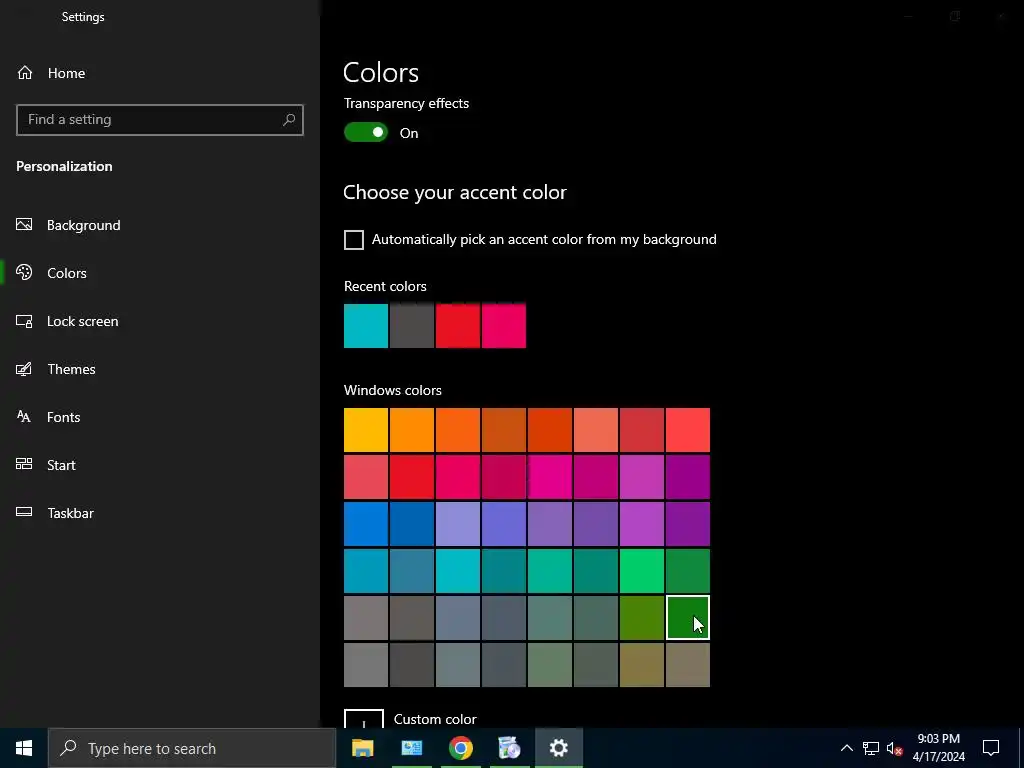Select the lavender swatch in the blue row
Image resolution: width=1024 pixels, height=768 pixels.
pyautogui.click(x=458, y=524)
